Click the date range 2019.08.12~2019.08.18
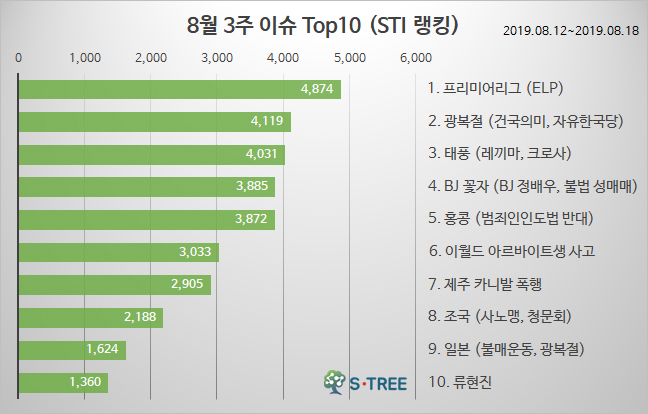 (x=571, y=31)
